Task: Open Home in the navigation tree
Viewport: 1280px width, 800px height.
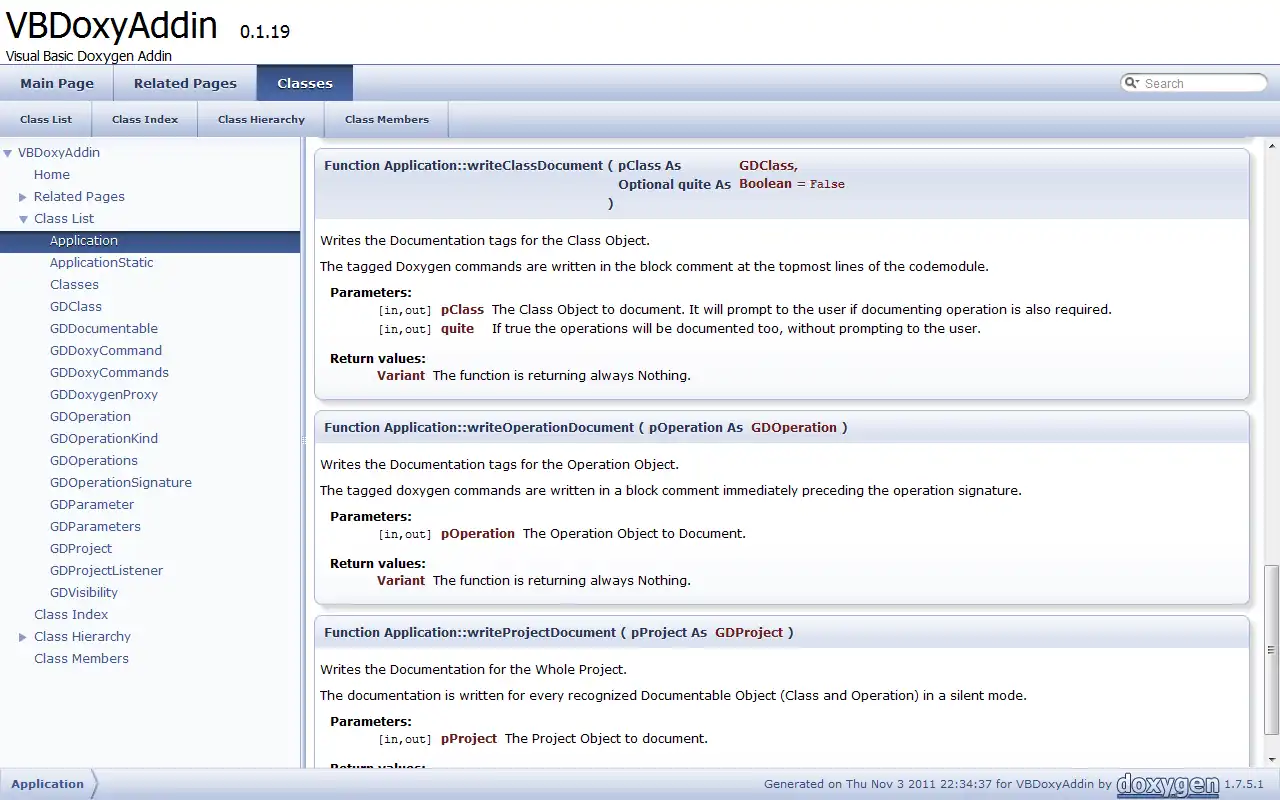Action: [x=52, y=175]
